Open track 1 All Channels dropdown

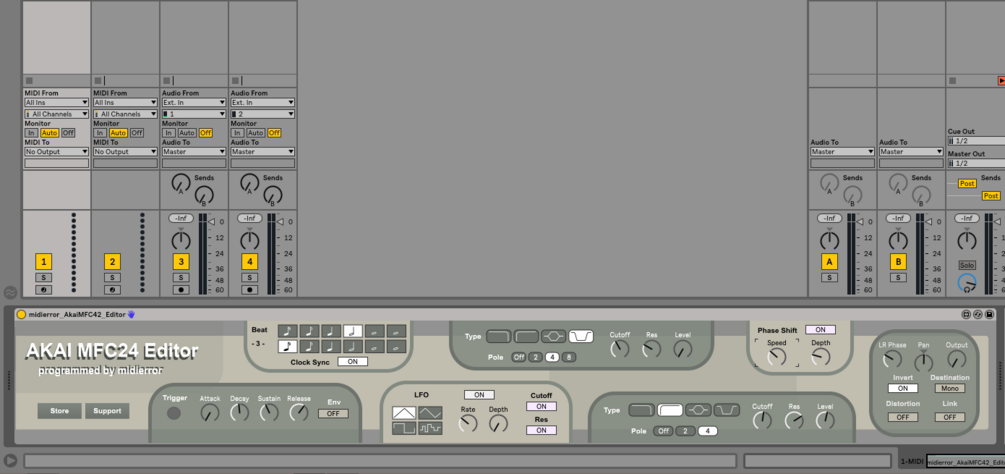coord(56,114)
